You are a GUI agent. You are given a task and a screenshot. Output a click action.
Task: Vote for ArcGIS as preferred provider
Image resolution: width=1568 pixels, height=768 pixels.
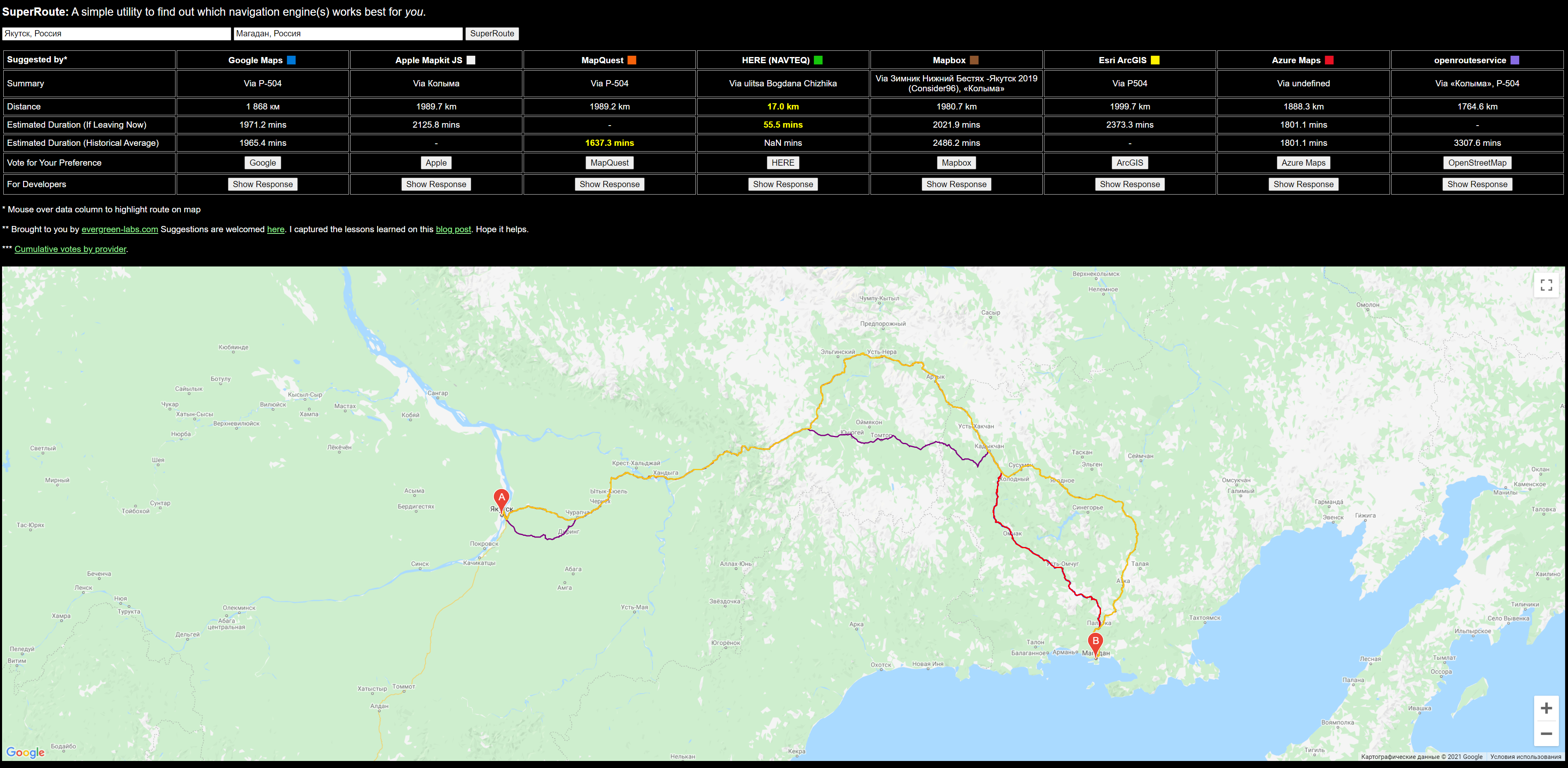(x=1130, y=163)
